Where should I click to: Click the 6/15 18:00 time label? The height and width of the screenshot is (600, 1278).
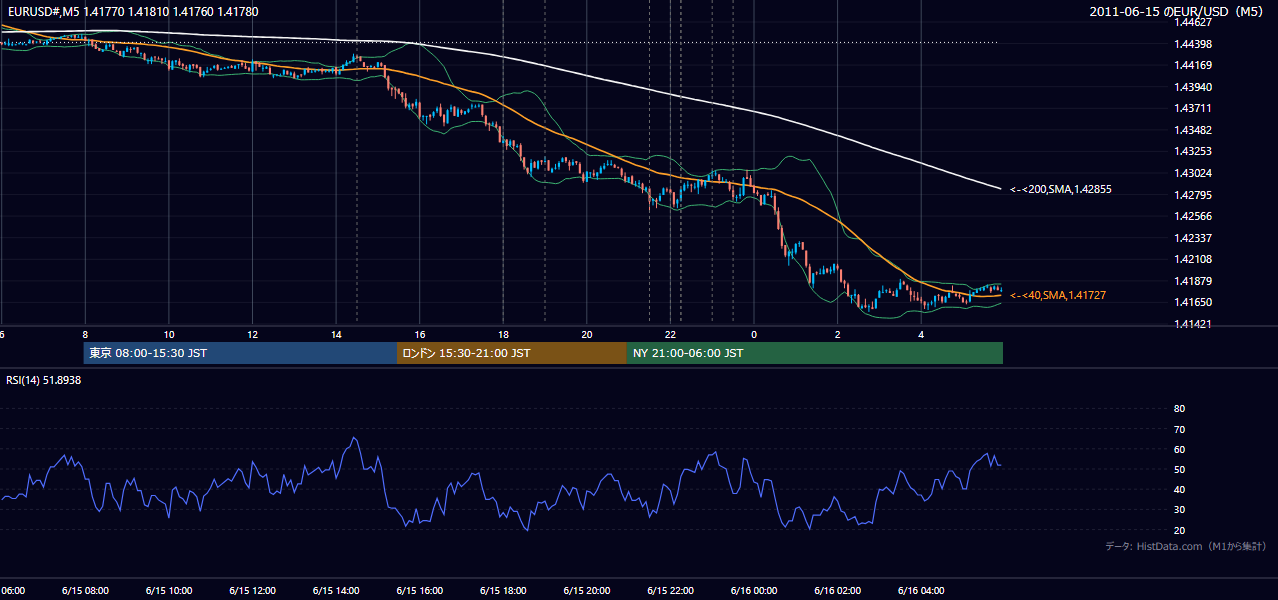click(x=503, y=591)
